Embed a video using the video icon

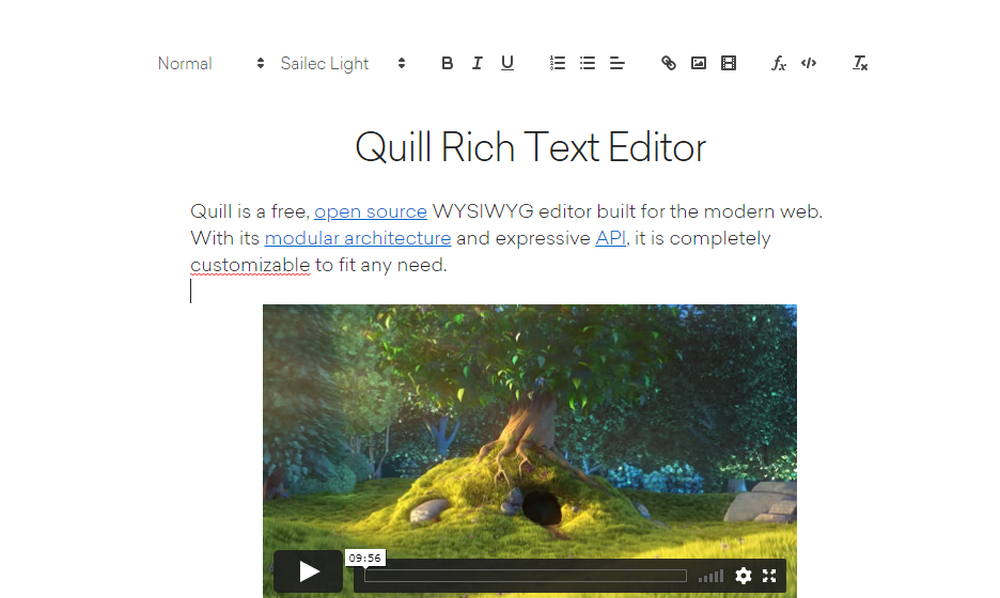(728, 63)
